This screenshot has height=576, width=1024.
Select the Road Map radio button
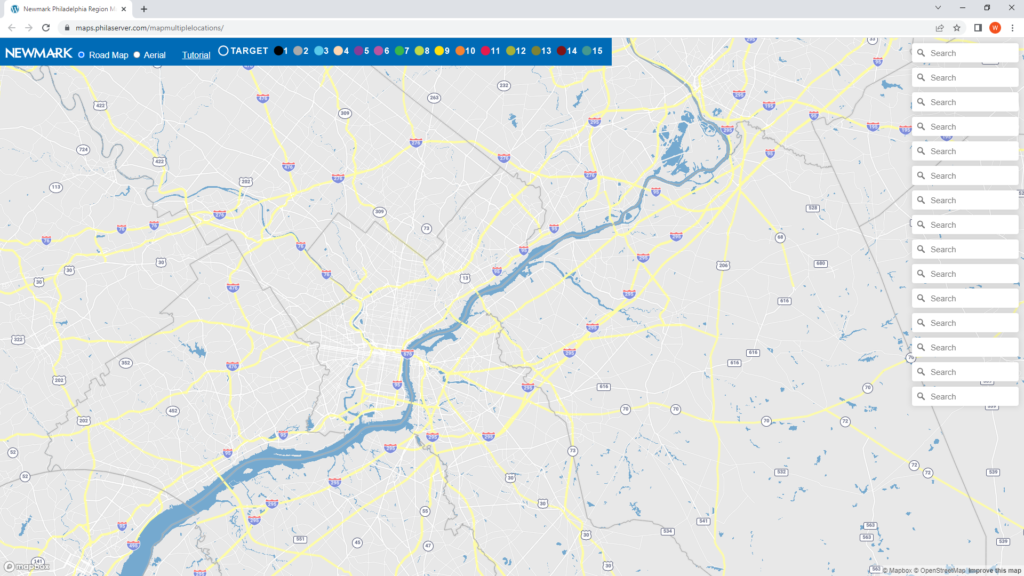[x=81, y=55]
